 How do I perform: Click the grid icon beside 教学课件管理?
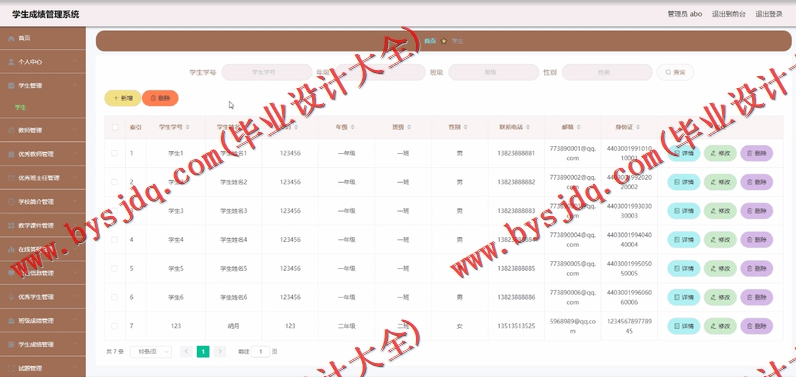pyautogui.click(x=11, y=226)
